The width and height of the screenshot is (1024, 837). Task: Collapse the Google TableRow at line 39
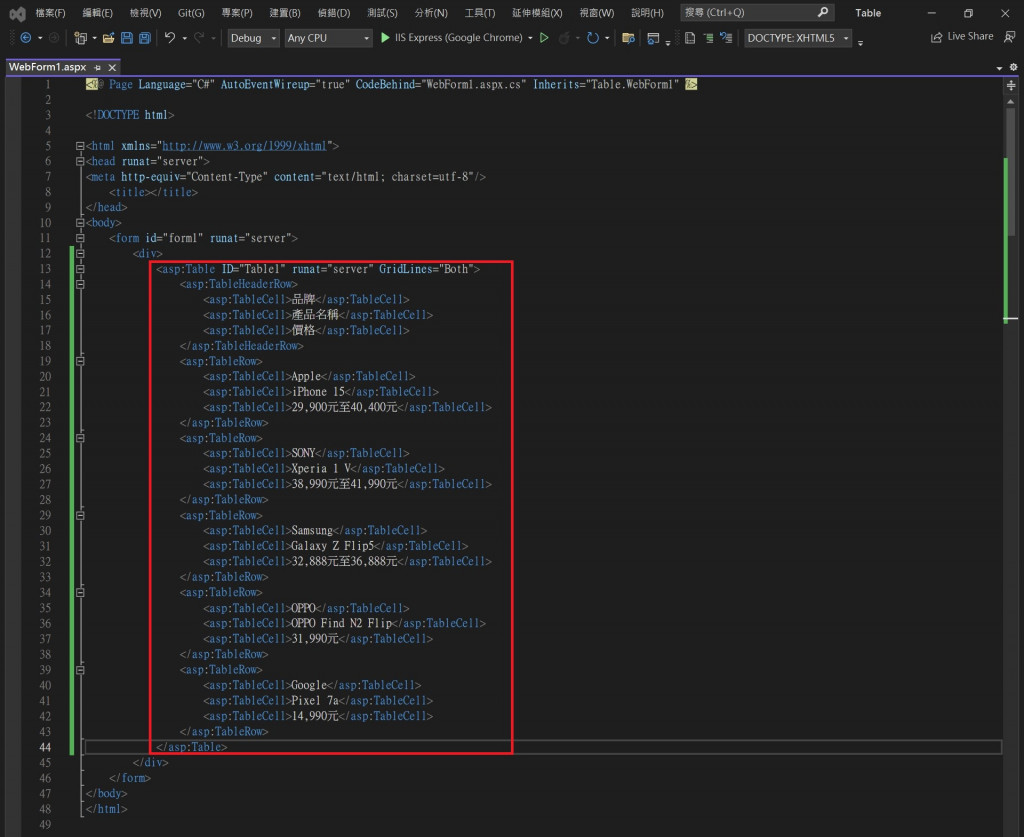[x=80, y=670]
